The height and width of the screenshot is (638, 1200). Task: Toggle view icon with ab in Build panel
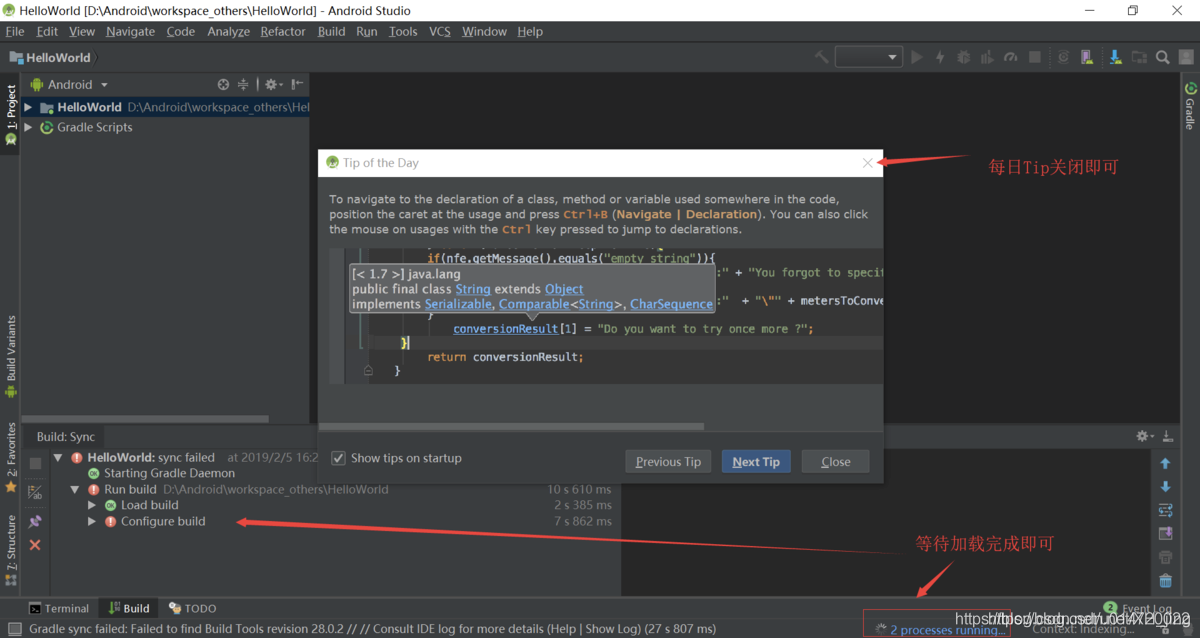pyautogui.click(x=35, y=491)
